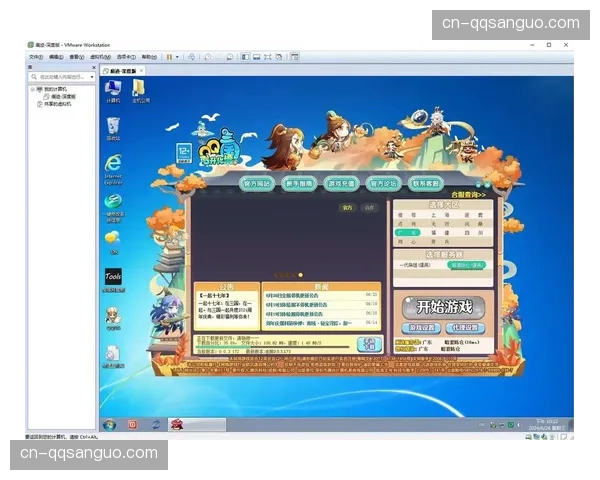Open the library search filter dropdown arrow
Viewport: 600px width, 480px height.
(92, 77)
